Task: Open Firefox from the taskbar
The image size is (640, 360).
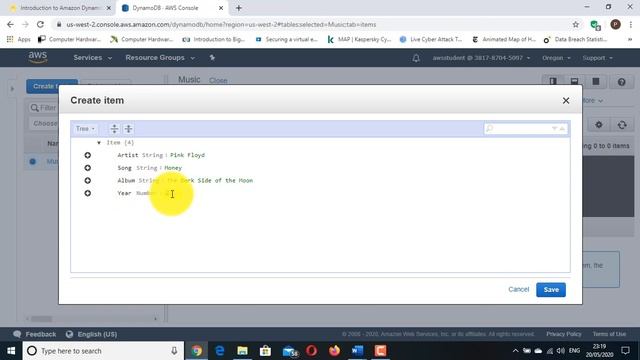Action: click(334, 351)
